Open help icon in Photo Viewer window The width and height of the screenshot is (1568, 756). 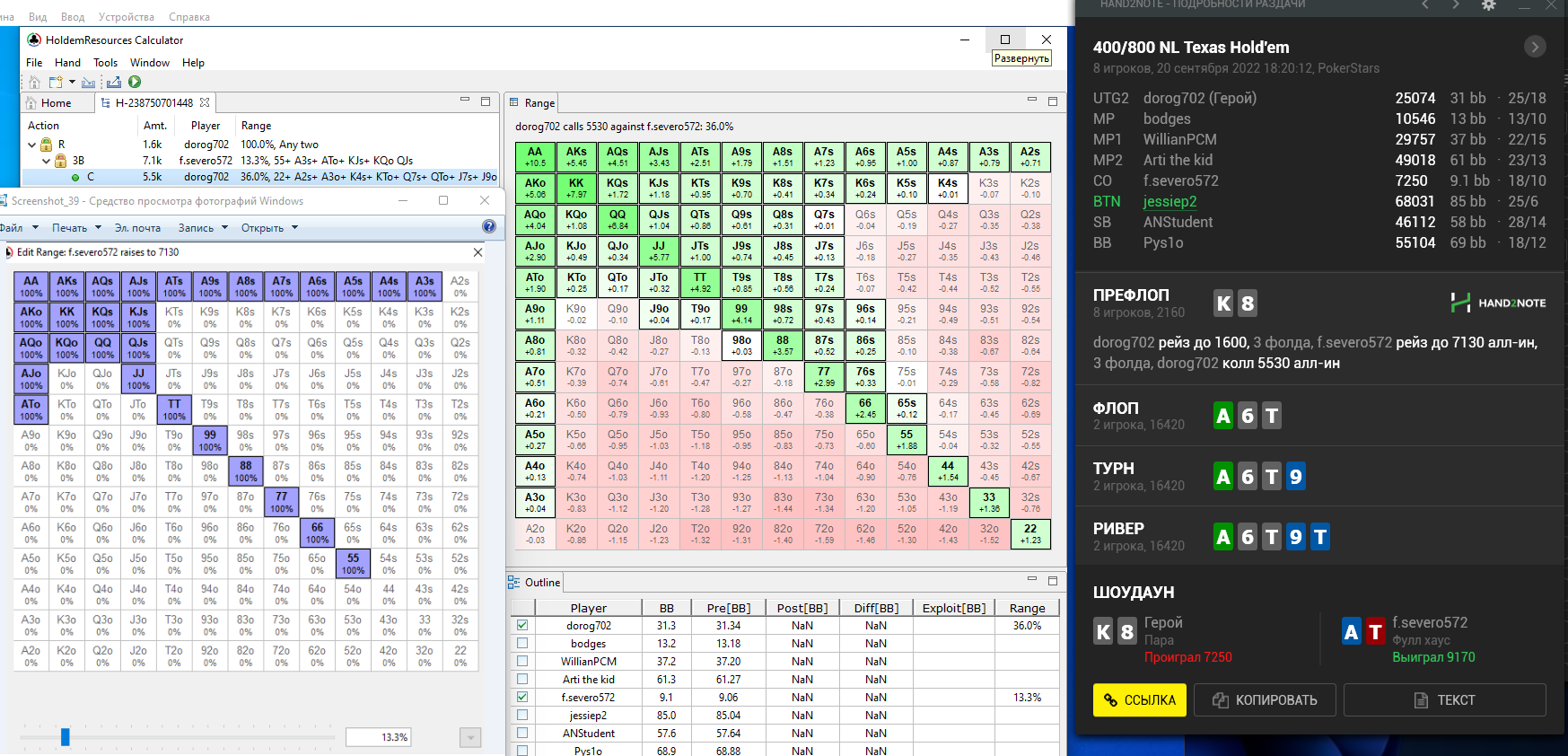coord(489,226)
